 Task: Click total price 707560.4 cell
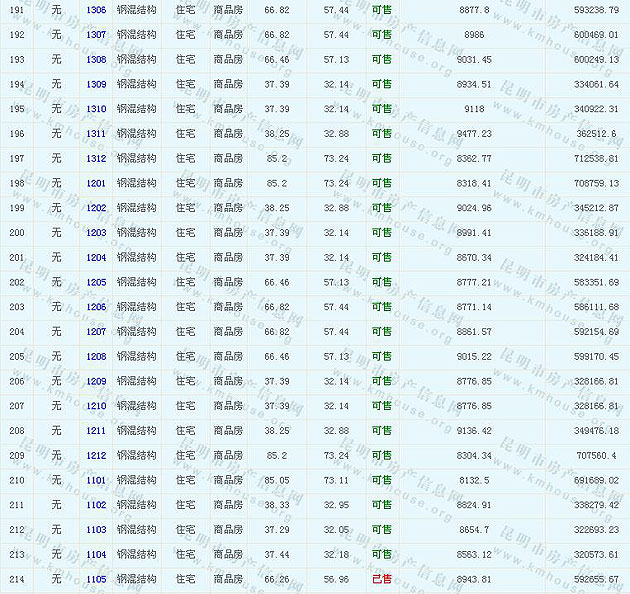point(597,455)
